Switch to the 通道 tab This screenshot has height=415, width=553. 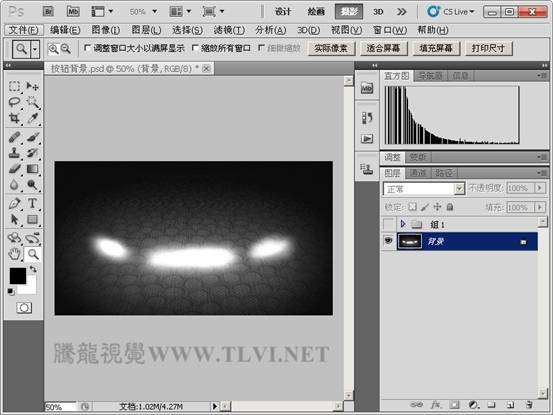pos(418,173)
